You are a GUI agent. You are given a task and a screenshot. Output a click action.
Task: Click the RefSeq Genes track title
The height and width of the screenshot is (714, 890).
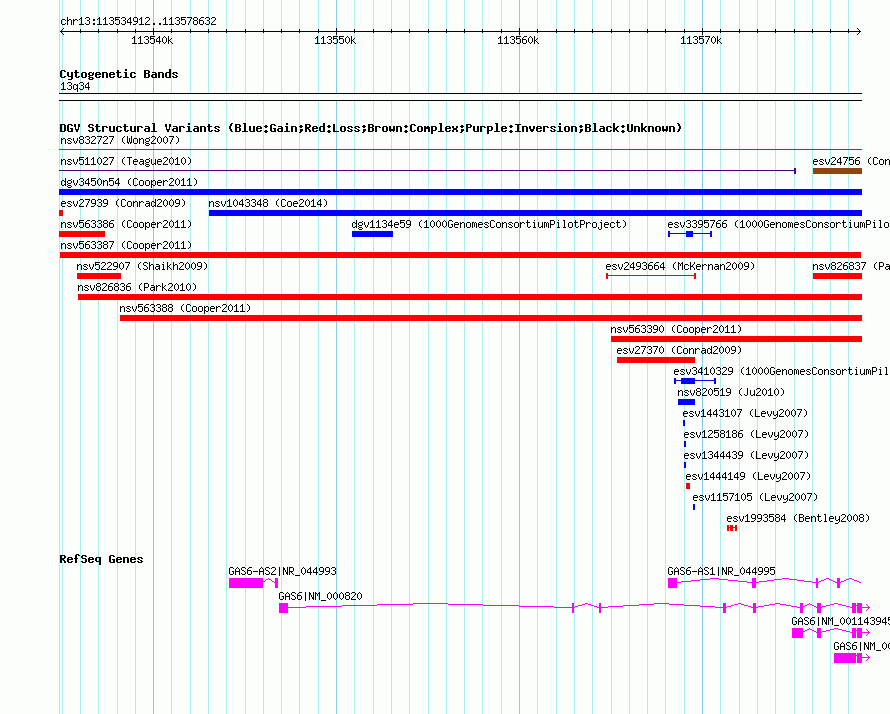tap(101, 559)
